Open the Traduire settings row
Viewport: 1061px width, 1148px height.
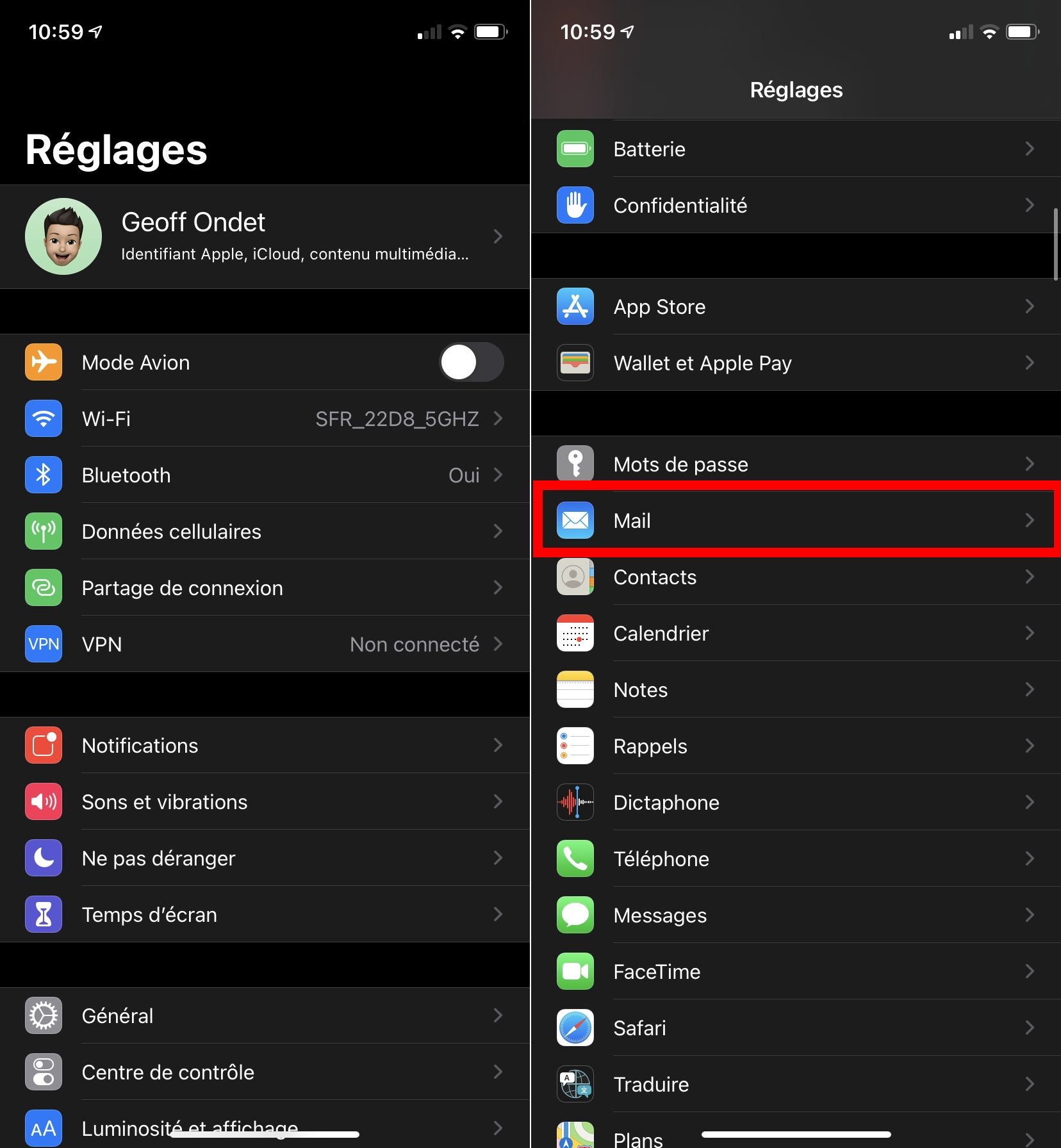(x=796, y=1084)
